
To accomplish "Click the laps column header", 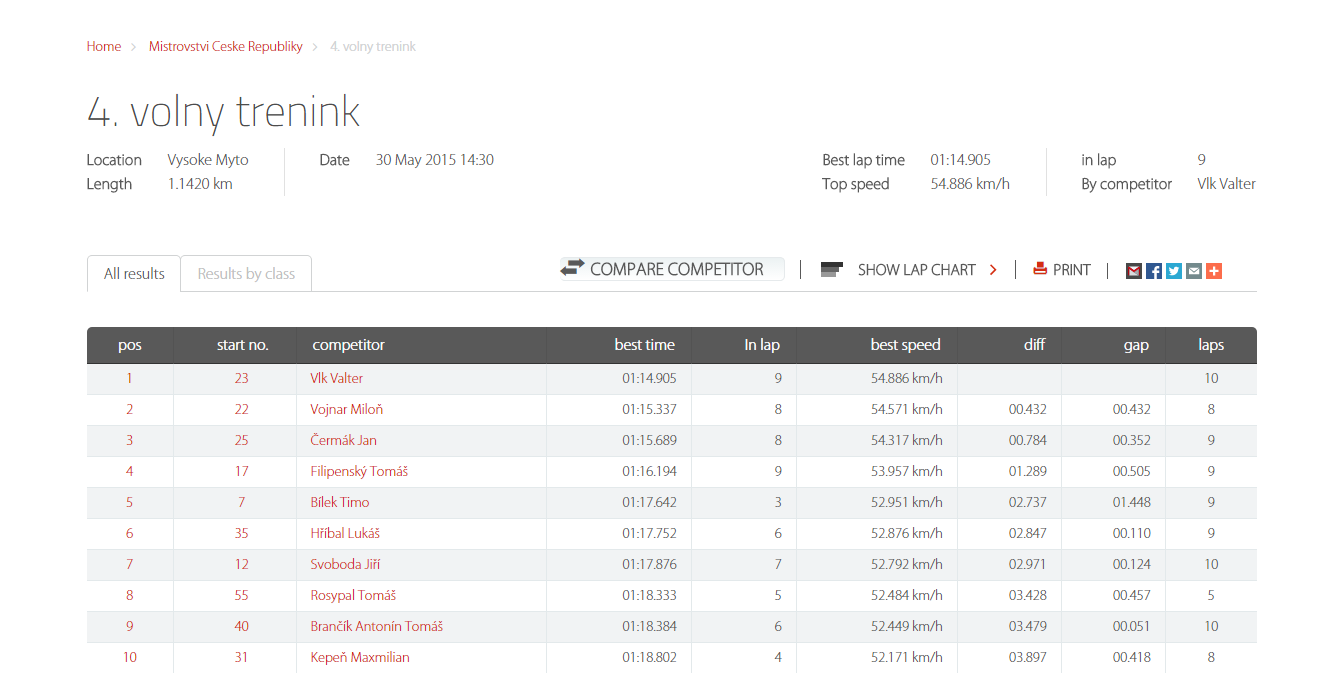I will tap(1211, 345).
